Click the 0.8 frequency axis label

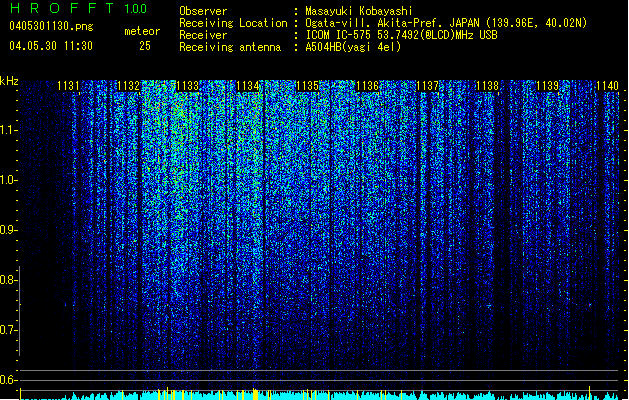click(8, 280)
